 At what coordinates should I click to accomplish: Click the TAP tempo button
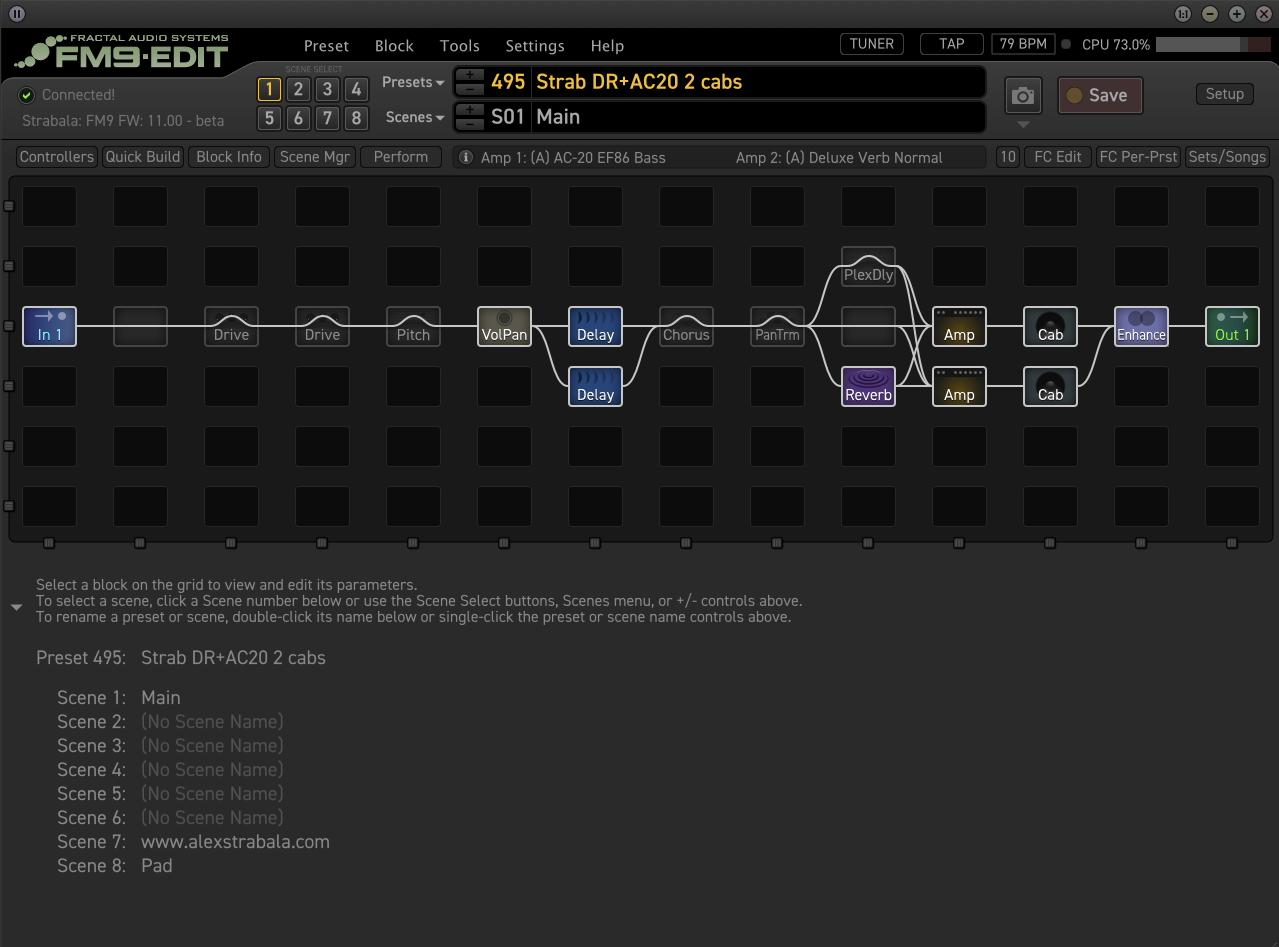click(952, 44)
